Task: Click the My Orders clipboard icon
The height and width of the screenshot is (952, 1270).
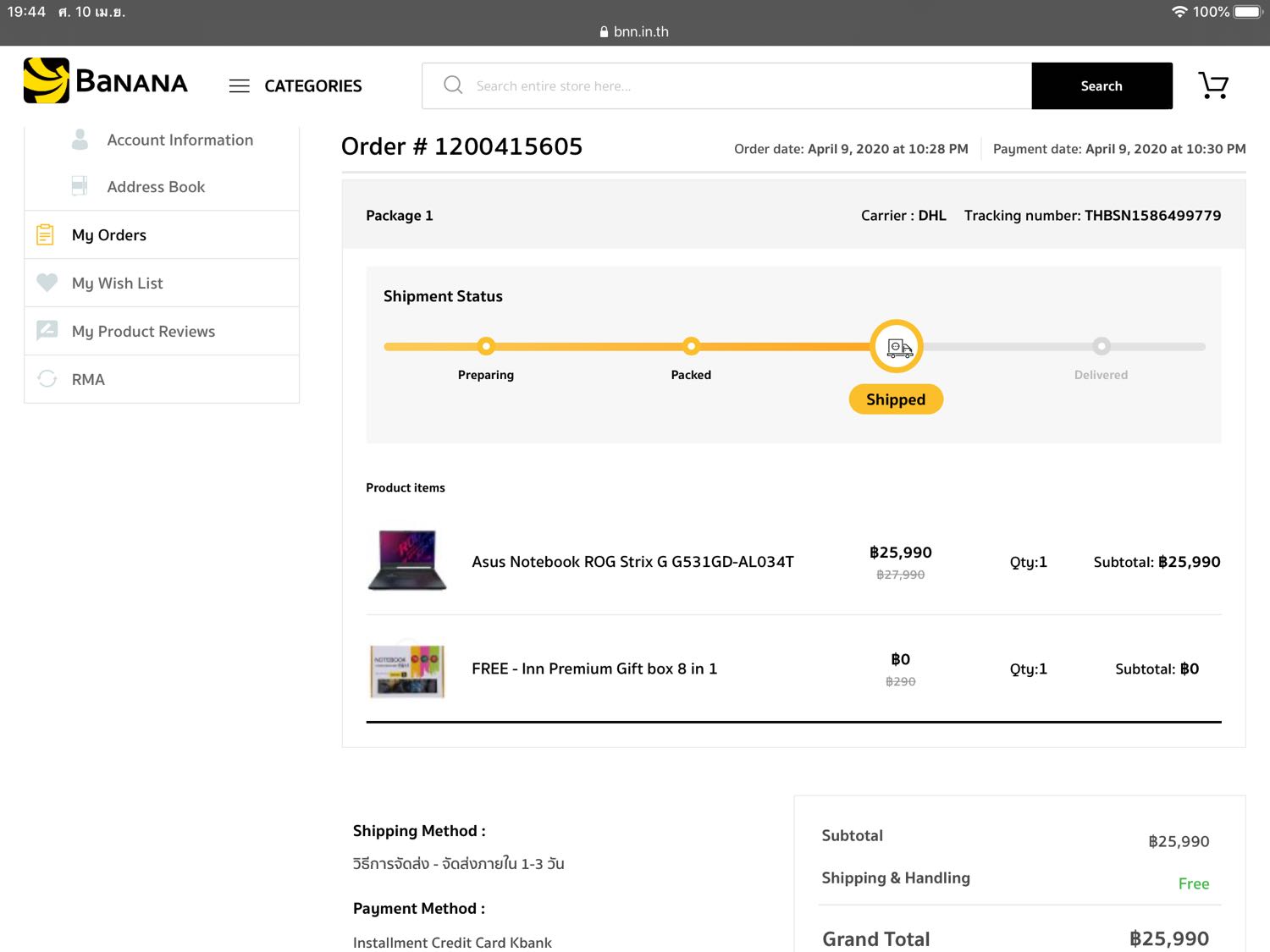Action: coord(46,234)
